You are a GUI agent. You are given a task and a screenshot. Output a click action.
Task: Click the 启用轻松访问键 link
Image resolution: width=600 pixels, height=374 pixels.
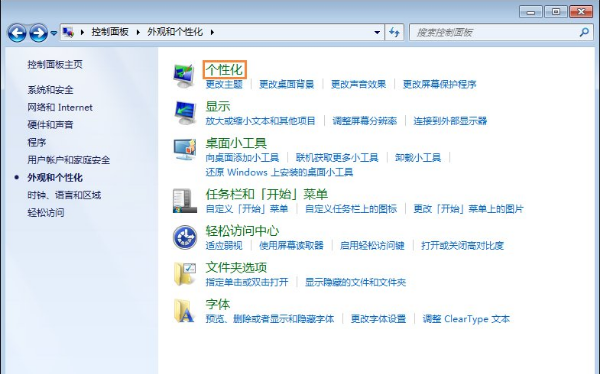tap(372, 245)
